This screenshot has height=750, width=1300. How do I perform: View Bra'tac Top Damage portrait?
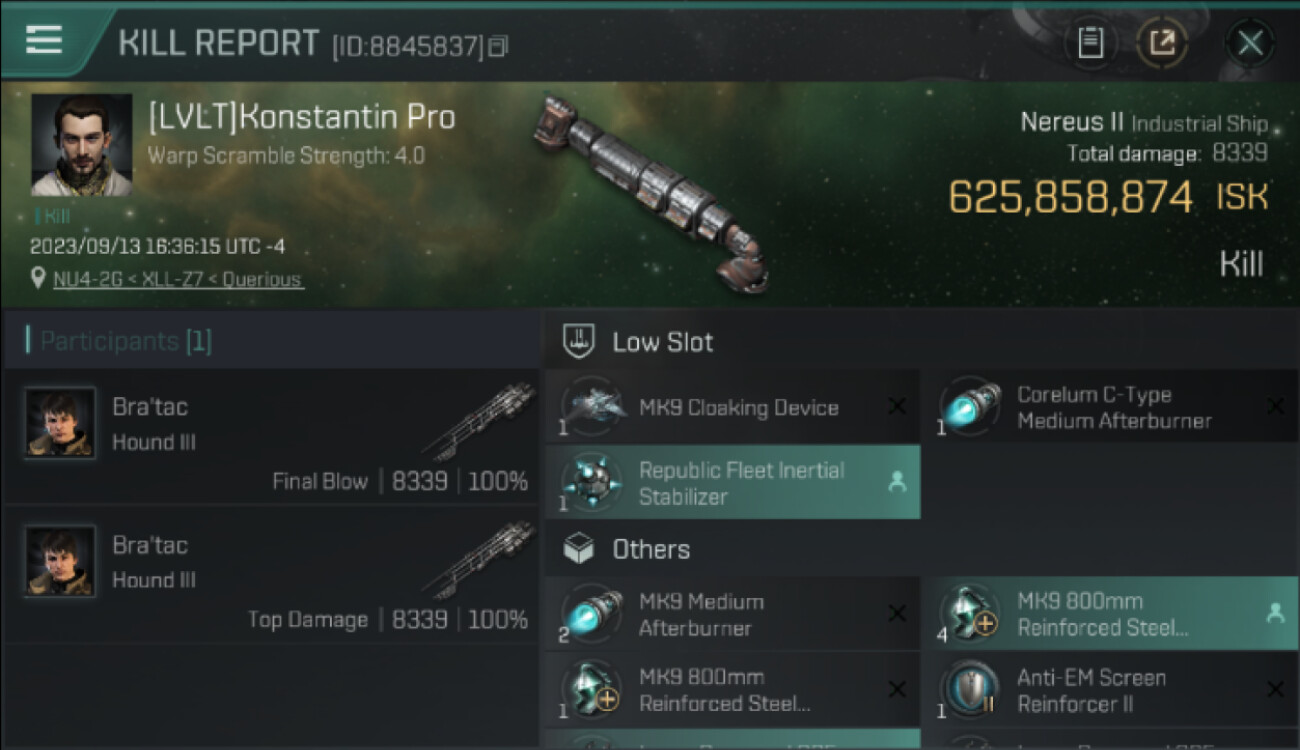[61, 560]
